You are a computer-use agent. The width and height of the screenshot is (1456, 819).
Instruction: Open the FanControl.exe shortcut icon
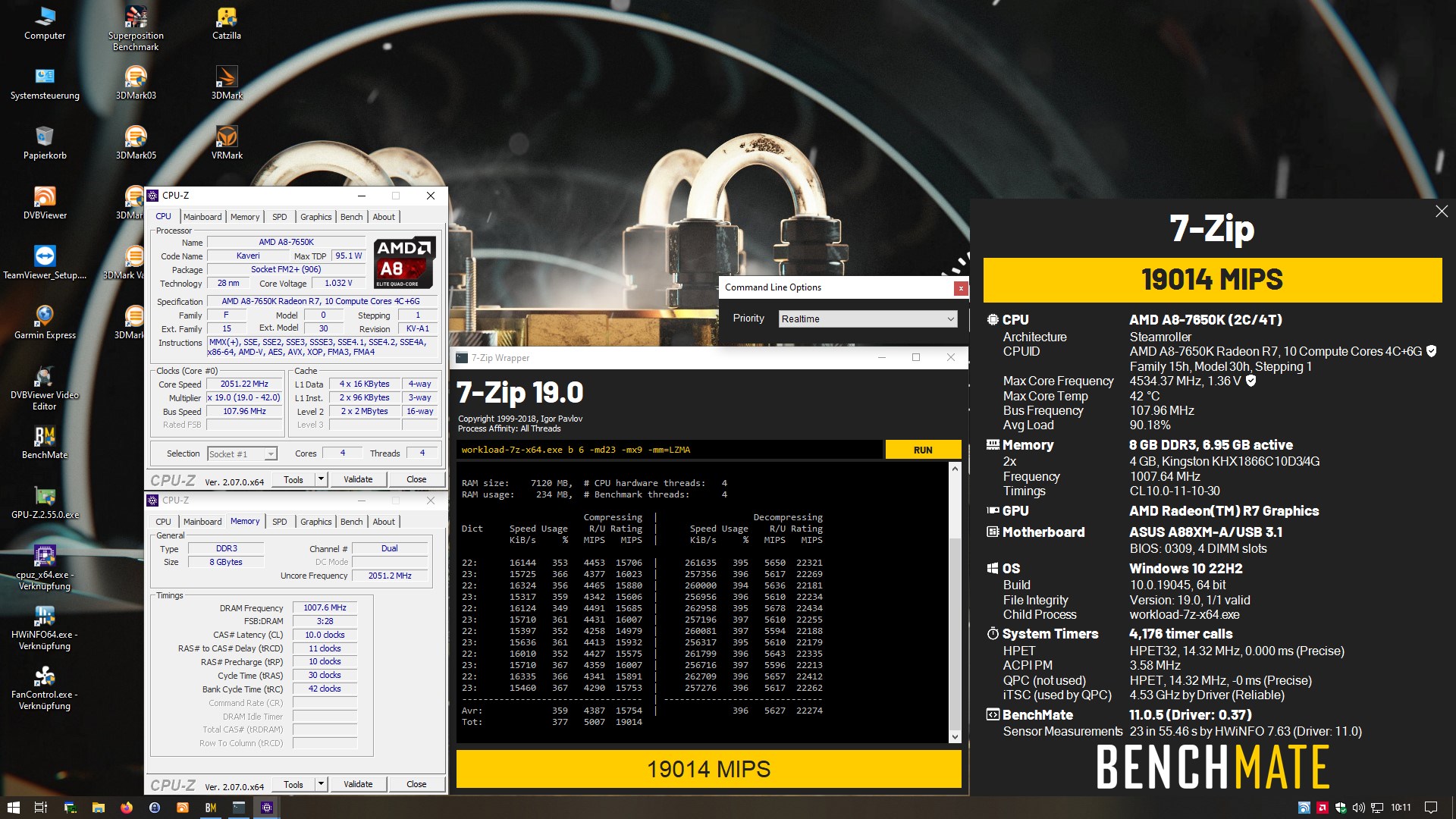(x=45, y=688)
